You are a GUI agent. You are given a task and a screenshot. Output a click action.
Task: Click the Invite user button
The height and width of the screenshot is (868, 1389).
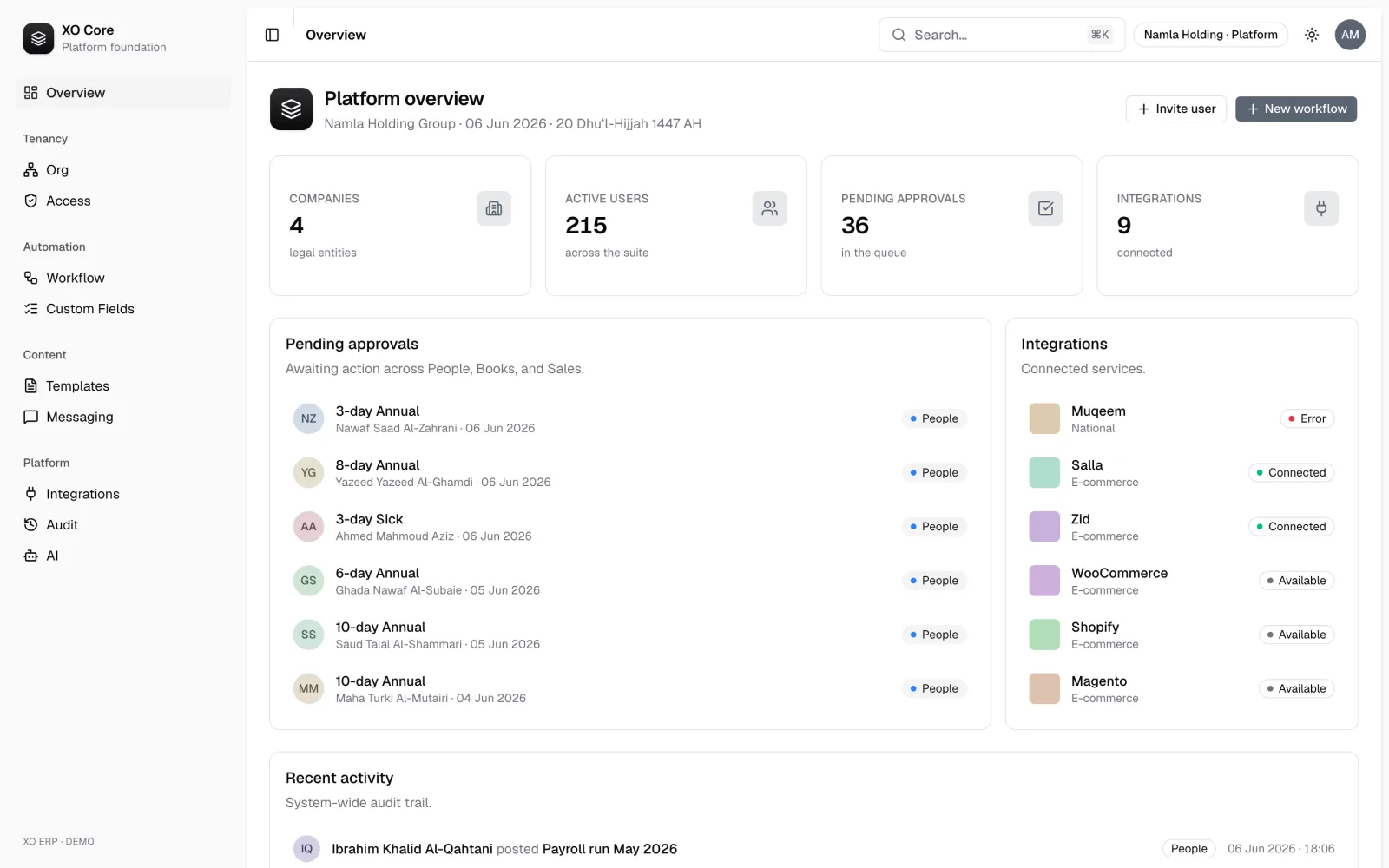click(1176, 108)
